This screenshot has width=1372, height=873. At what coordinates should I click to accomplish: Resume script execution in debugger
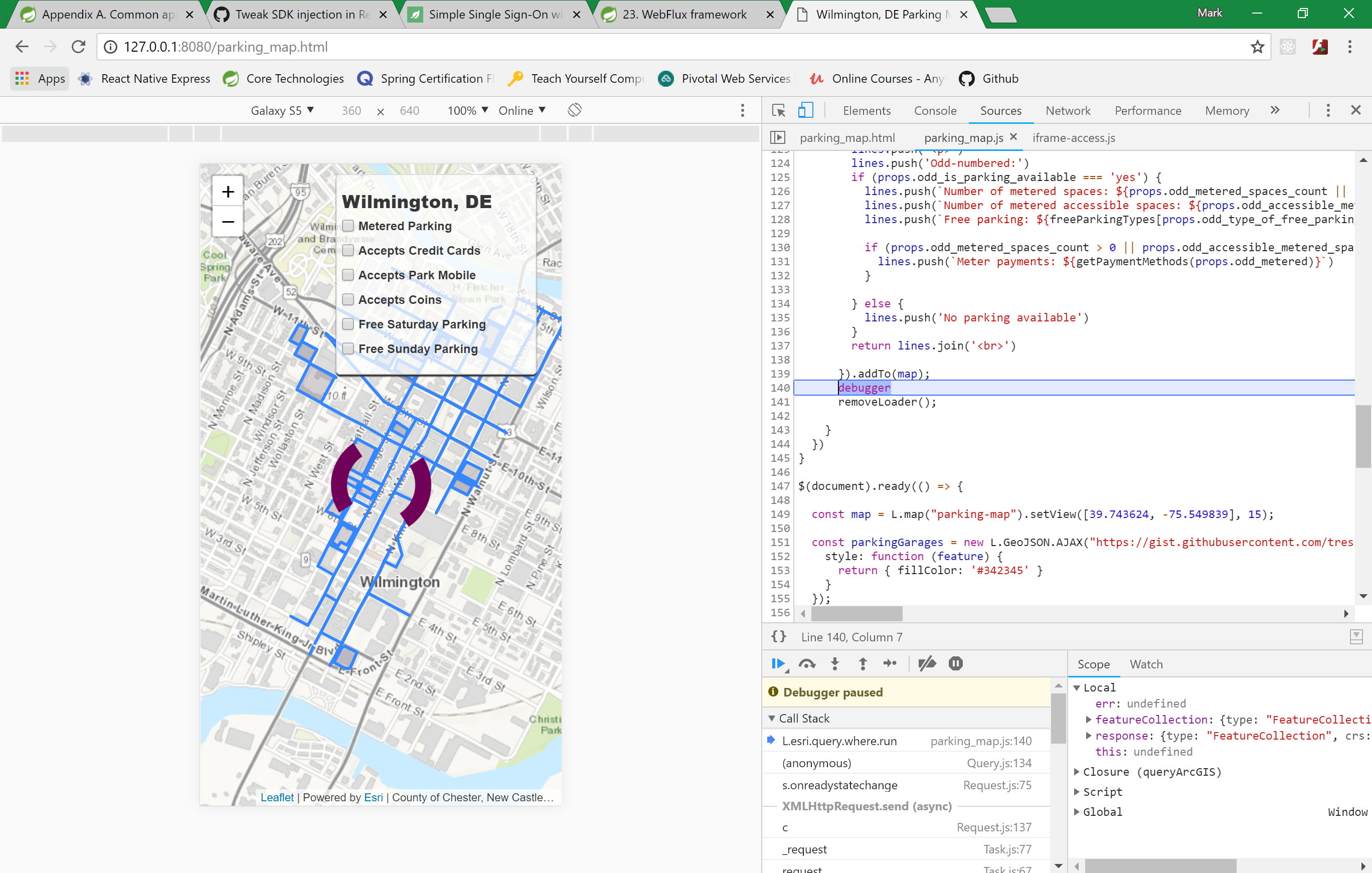tap(778, 663)
